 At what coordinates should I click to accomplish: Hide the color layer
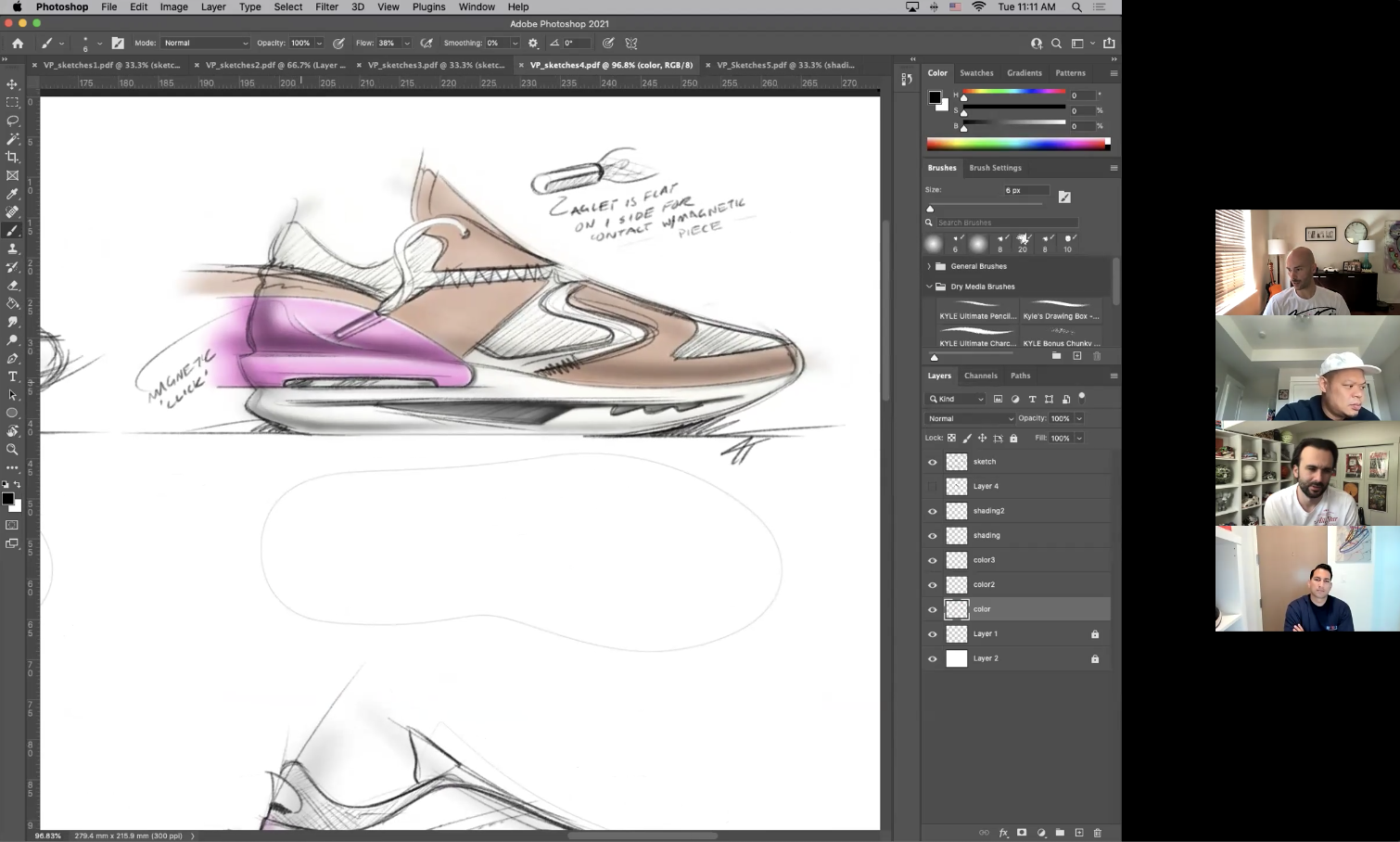pyautogui.click(x=933, y=609)
